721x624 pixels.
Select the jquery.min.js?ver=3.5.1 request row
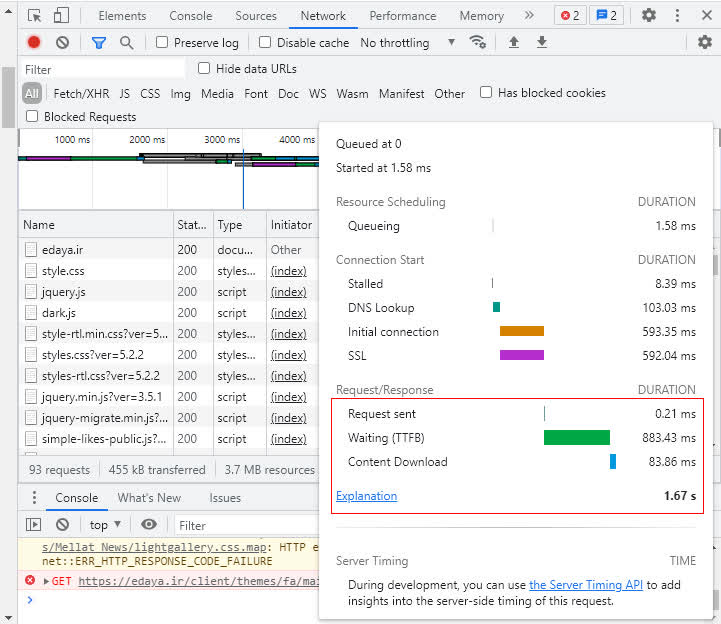(x=169, y=396)
